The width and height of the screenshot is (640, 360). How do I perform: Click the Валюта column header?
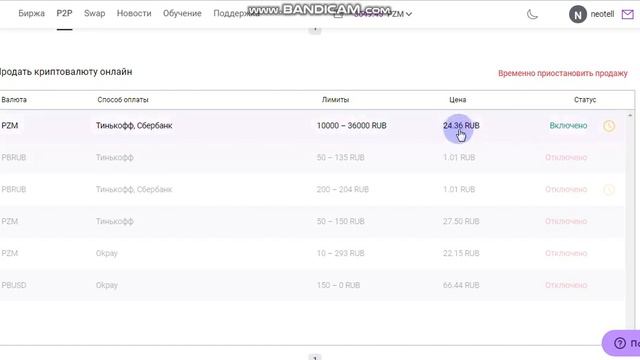[x=14, y=100]
